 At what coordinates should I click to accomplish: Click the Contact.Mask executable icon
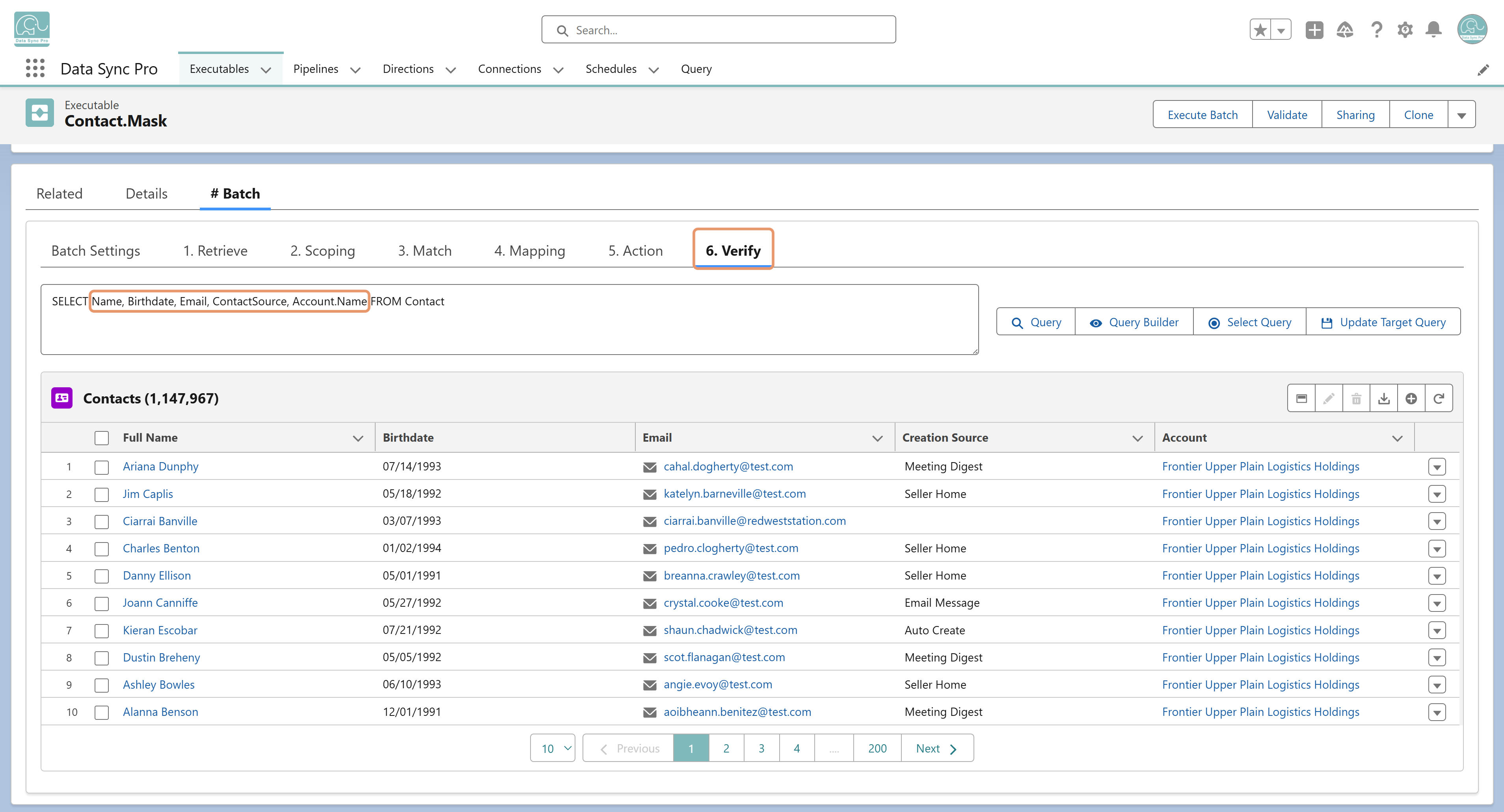[40, 113]
